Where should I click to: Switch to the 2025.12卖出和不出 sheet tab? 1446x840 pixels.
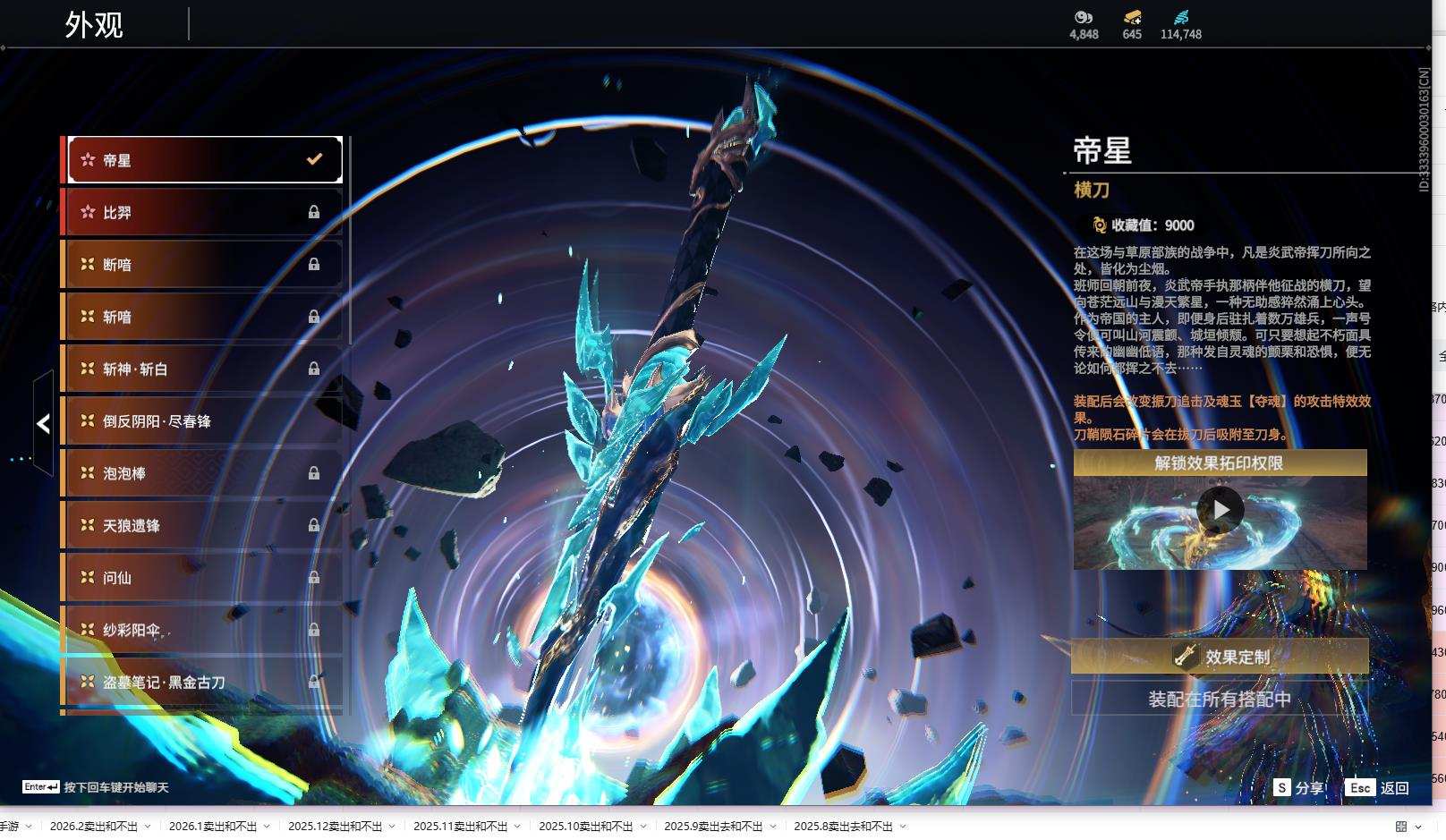tap(336, 827)
